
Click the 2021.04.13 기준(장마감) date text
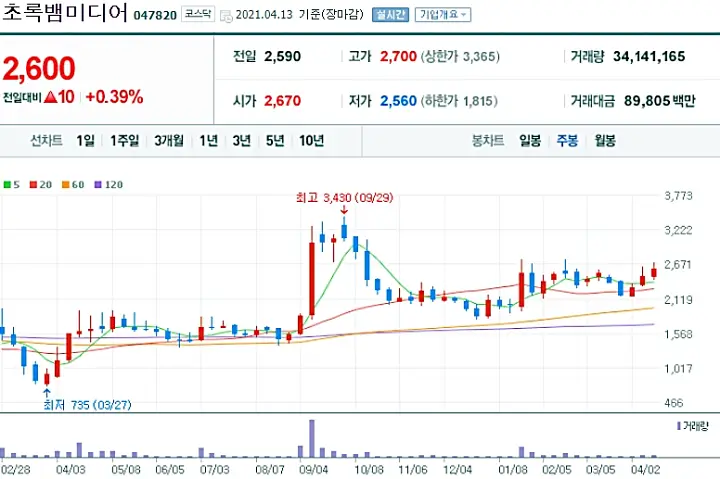click(299, 15)
